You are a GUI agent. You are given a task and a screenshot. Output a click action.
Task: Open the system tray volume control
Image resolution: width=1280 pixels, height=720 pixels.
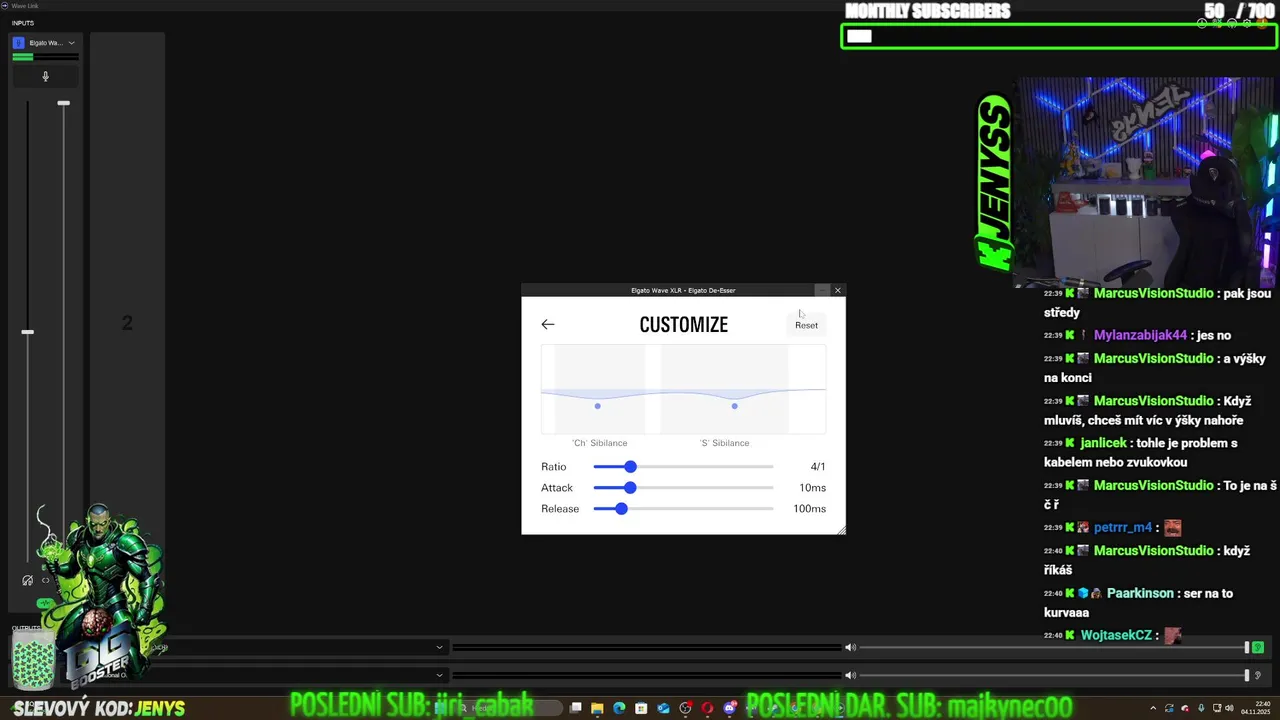(x=1229, y=708)
